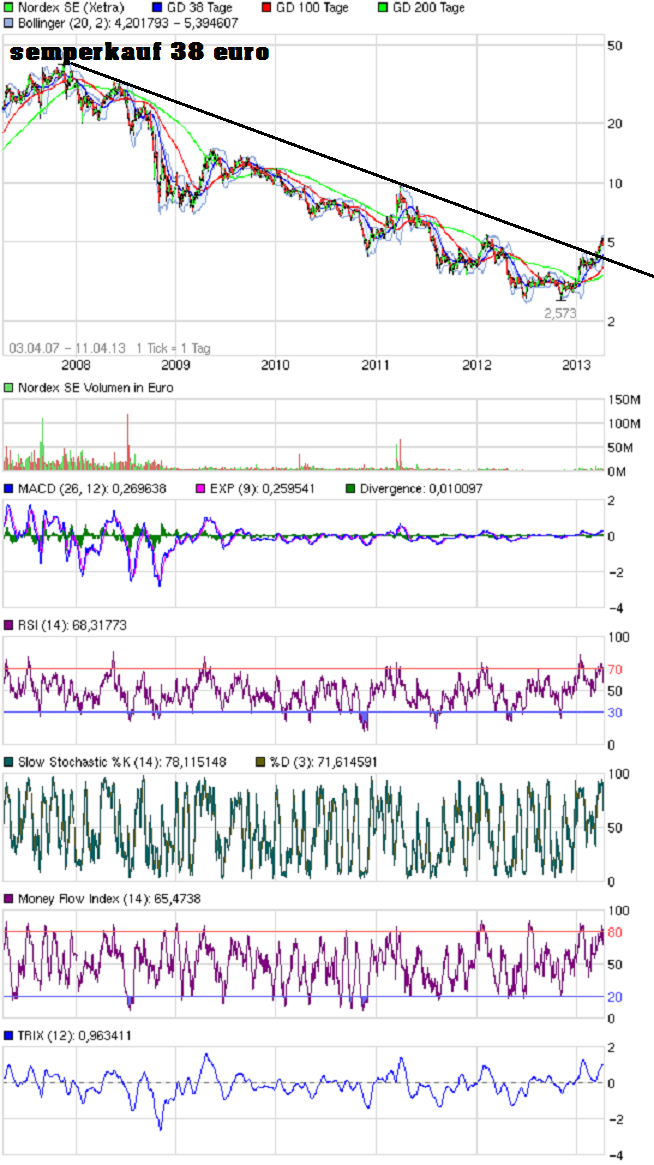Click the magenta EXP (9) legend swatch
654x1165 pixels.
[x=200, y=489]
